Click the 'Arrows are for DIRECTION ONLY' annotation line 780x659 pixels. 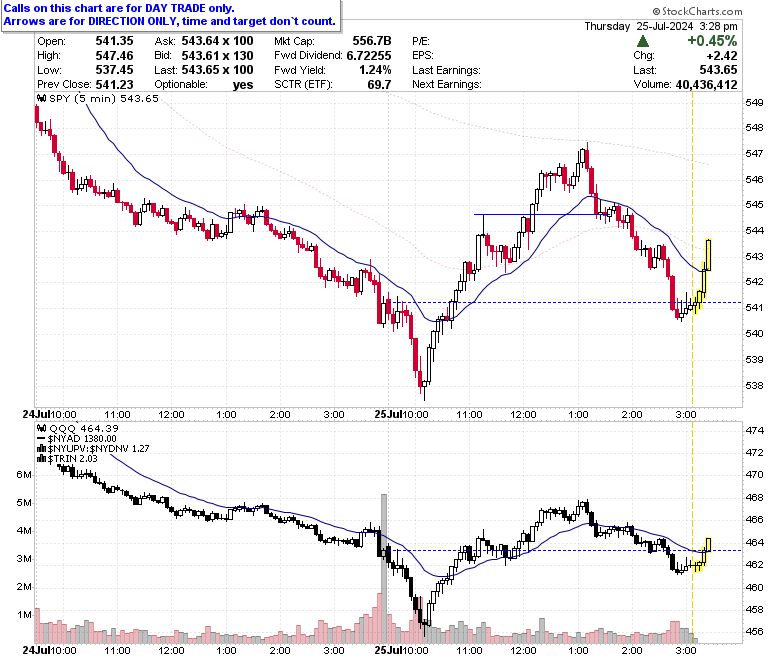click(170, 21)
